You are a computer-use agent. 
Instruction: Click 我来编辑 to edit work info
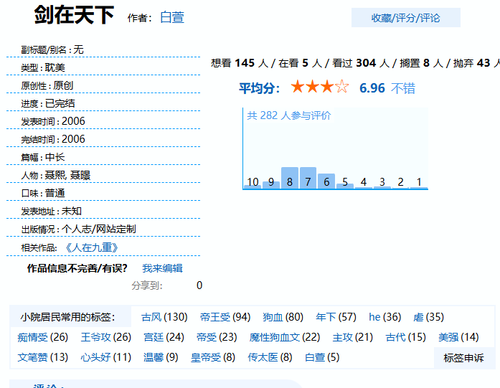point(162,268)
